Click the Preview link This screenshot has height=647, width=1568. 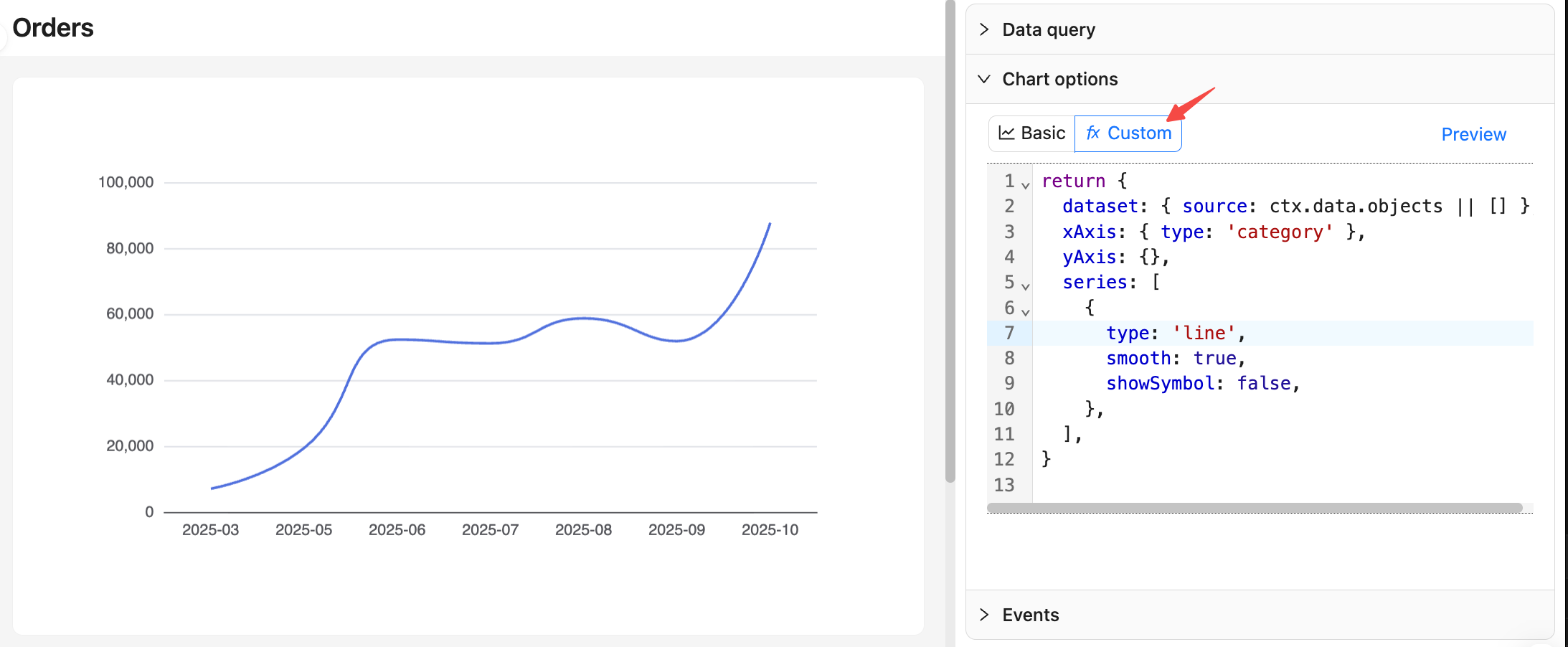[x=1473, y=134]
